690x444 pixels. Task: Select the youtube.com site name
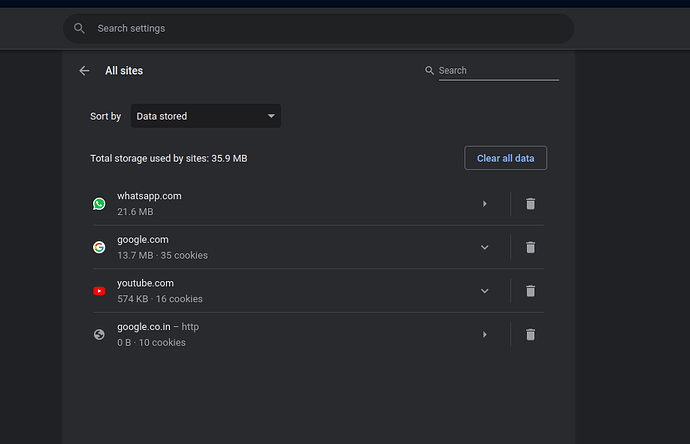(x=146, y=283)
